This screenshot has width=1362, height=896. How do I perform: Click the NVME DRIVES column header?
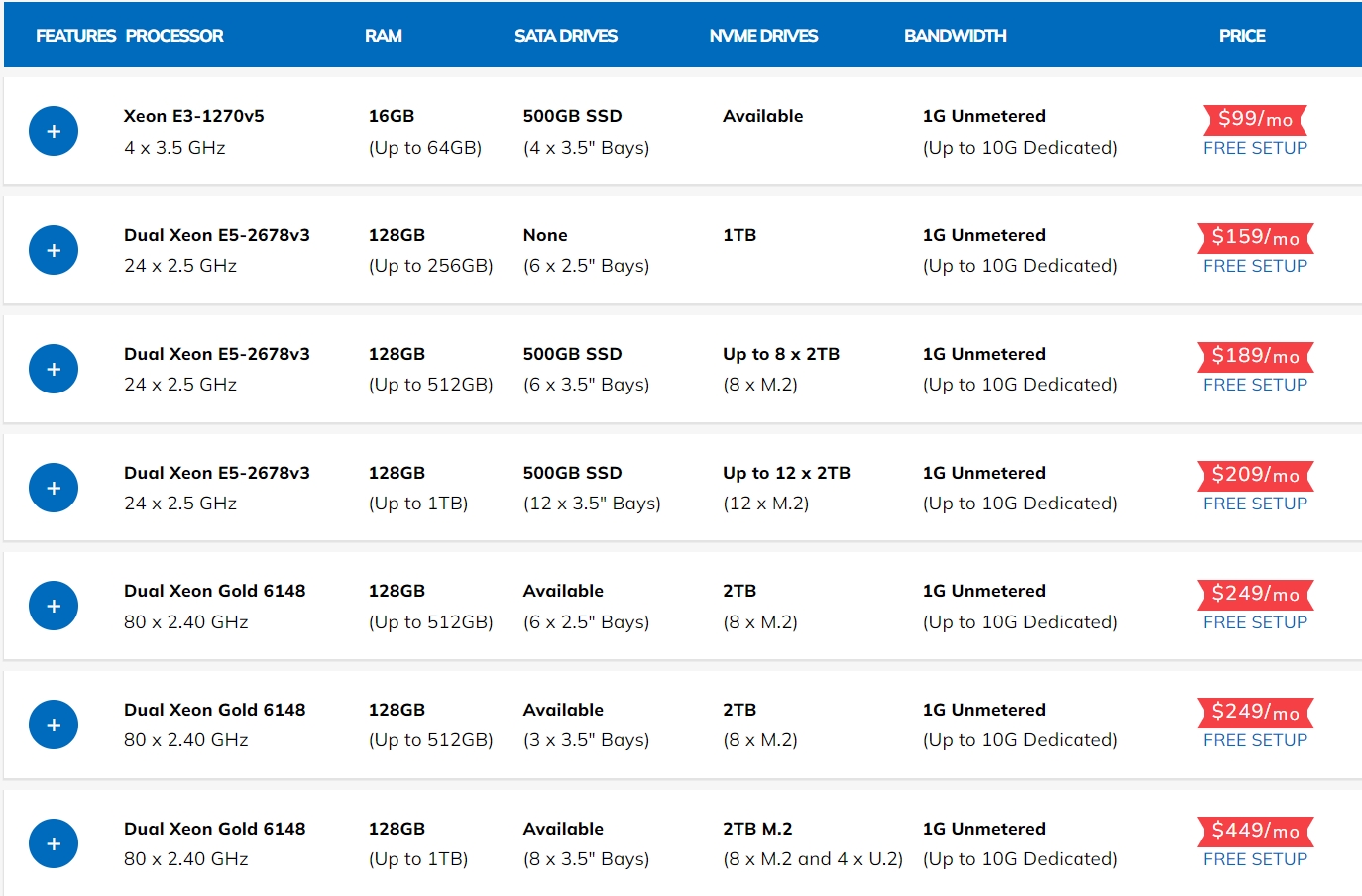coord(763,36)
